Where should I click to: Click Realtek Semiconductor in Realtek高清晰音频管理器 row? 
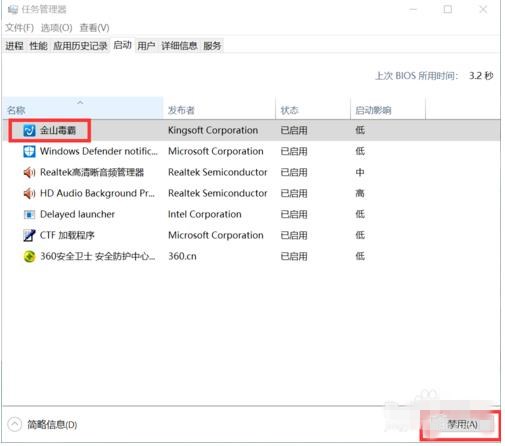(x=218, y=172)
